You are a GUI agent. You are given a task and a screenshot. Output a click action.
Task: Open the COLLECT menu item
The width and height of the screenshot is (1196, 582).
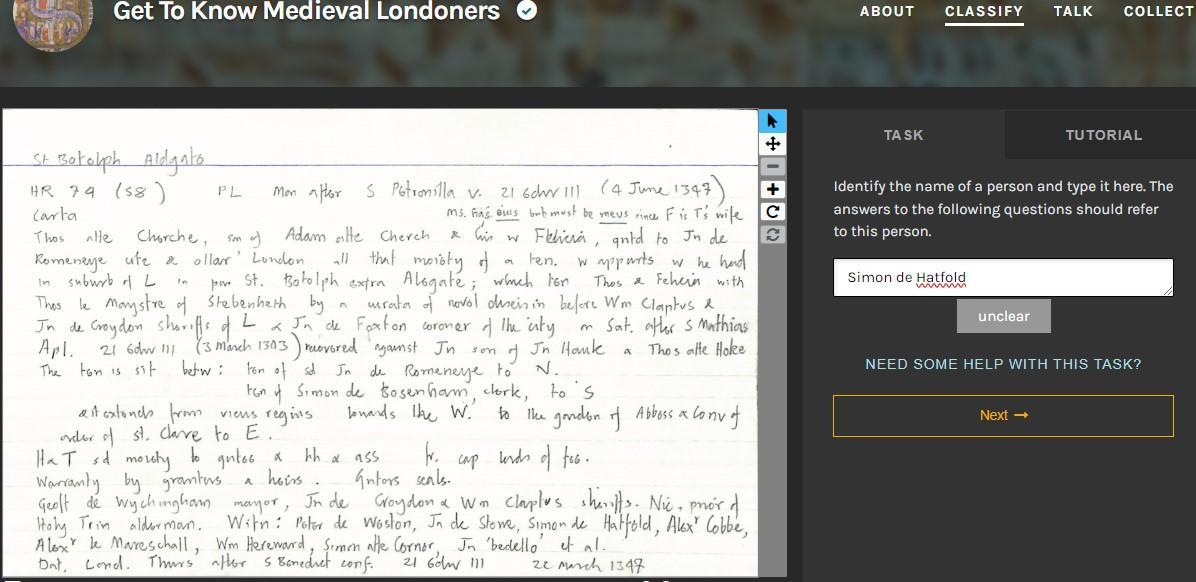pyautogui.click(x=1159, y=11)
